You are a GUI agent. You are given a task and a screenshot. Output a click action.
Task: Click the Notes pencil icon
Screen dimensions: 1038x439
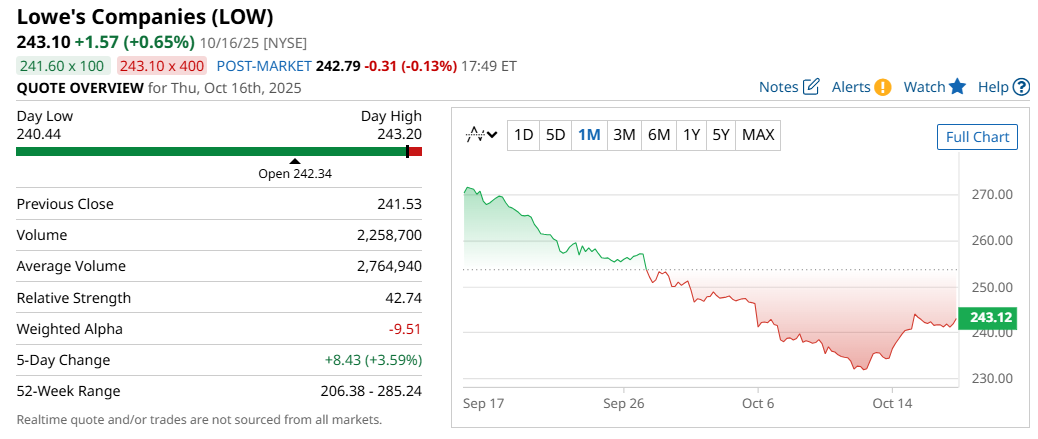point(811,87)
